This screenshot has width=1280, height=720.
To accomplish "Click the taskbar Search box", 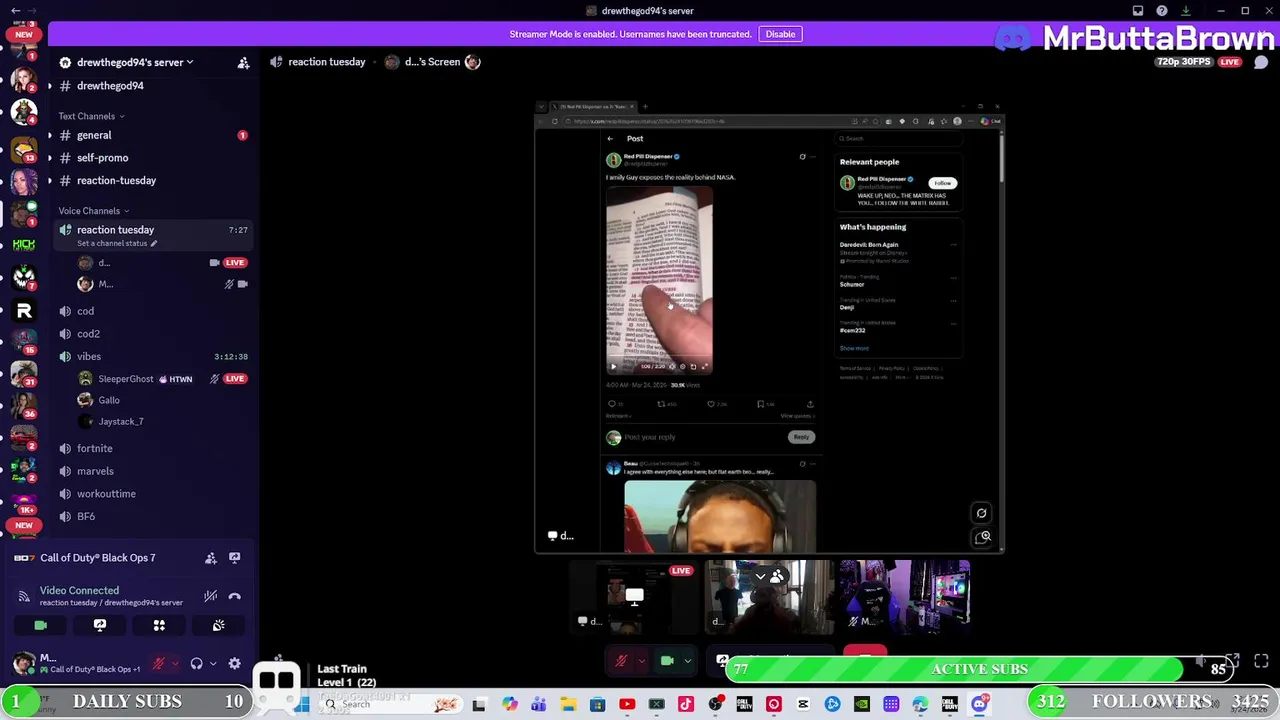I will point(393,705).
